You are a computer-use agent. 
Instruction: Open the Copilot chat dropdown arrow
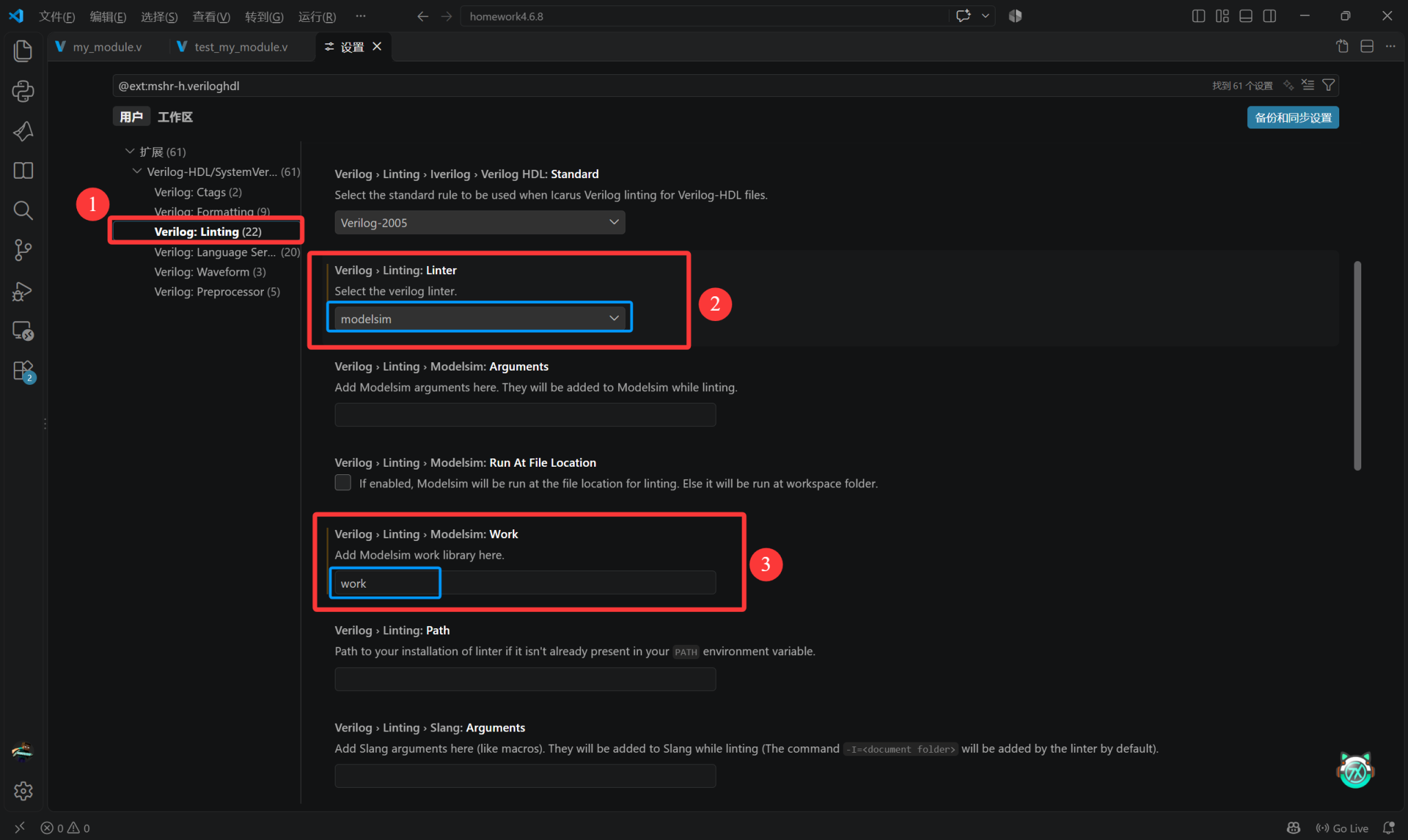(985, 16)
